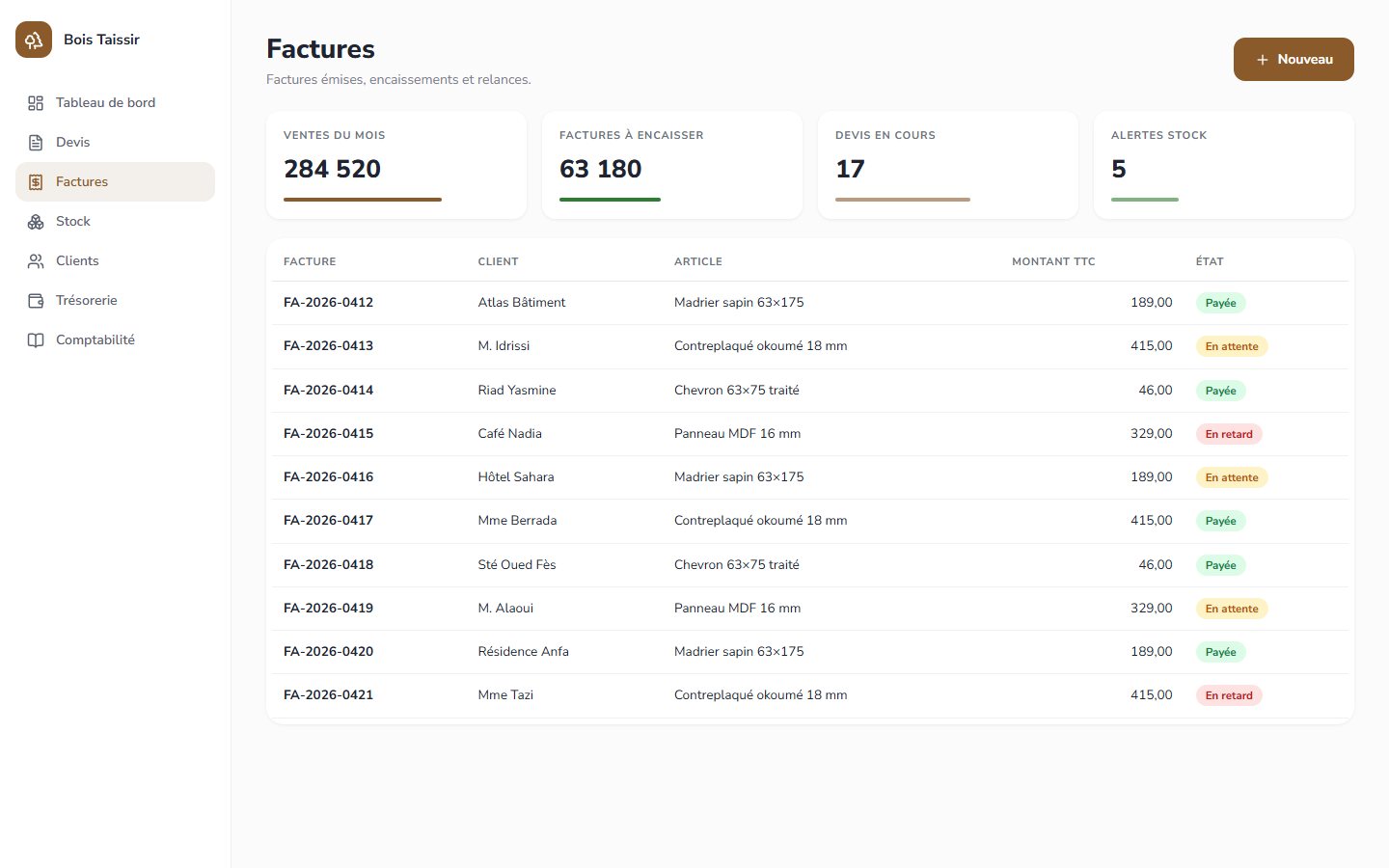Click the Trésorerie wallet icon
Viewport: 1389px width, 868px height.
(36, 301)
